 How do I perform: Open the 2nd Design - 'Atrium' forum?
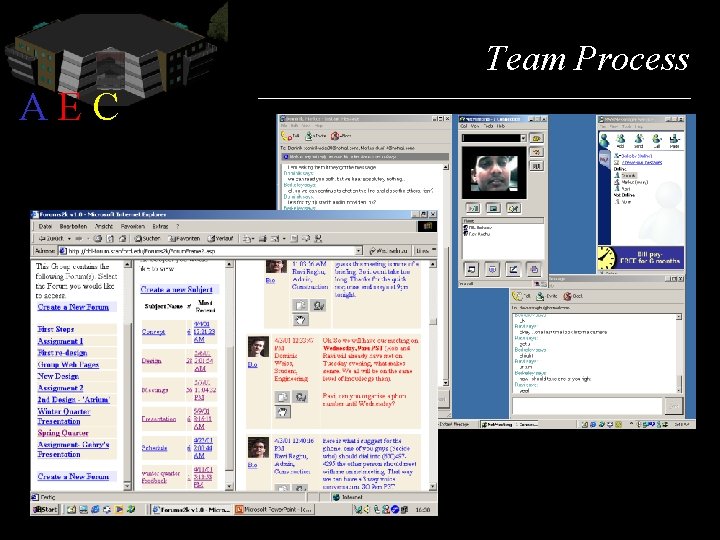coord(73,399)
